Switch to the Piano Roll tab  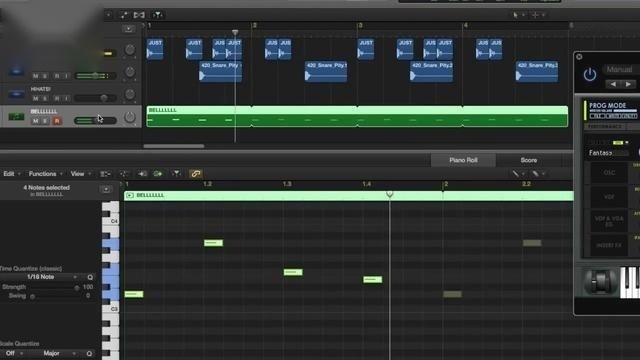tap(463, 160)
